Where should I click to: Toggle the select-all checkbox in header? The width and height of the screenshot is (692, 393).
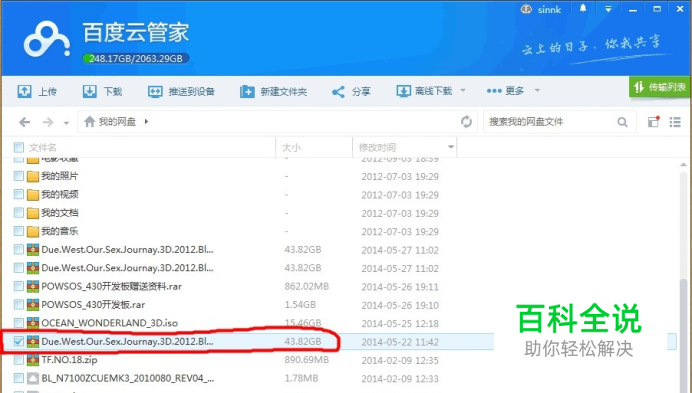[x=19, y=147]
